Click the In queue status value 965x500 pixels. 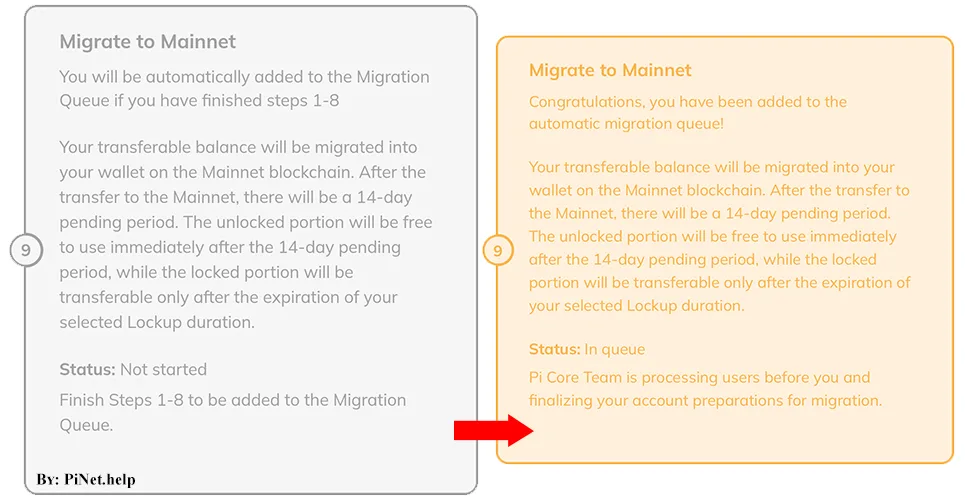(615, 349)
